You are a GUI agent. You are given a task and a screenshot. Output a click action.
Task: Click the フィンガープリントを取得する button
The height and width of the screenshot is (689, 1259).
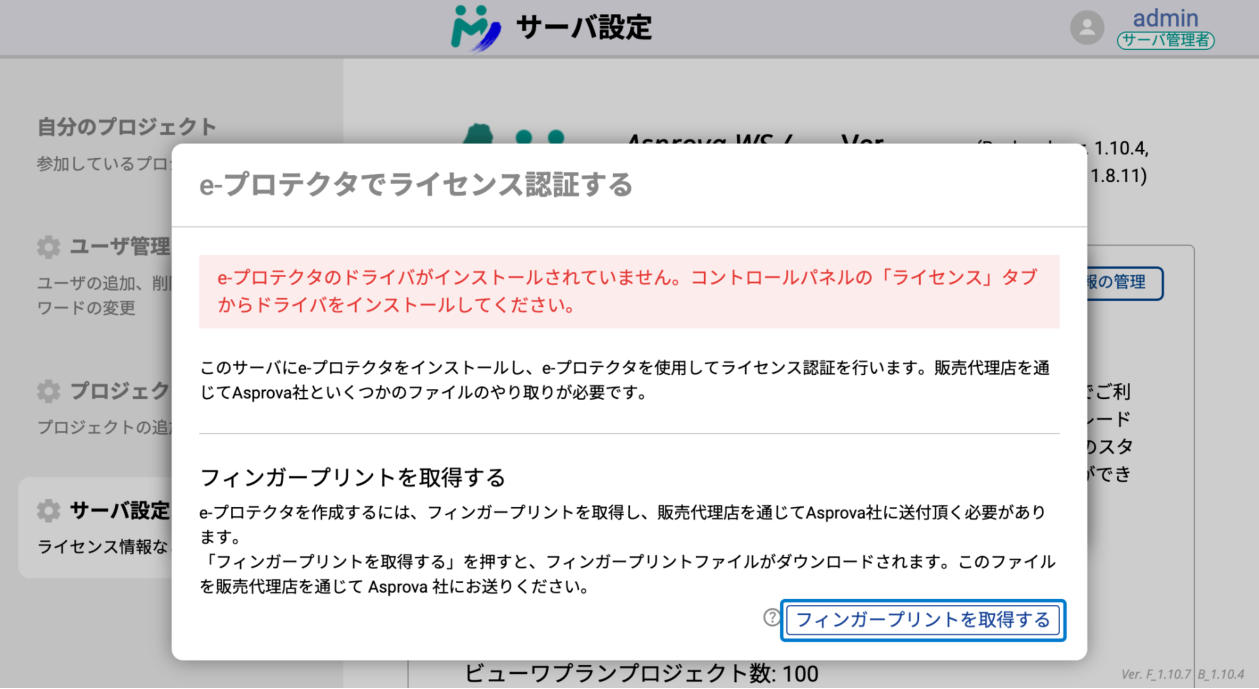point(923,620)
